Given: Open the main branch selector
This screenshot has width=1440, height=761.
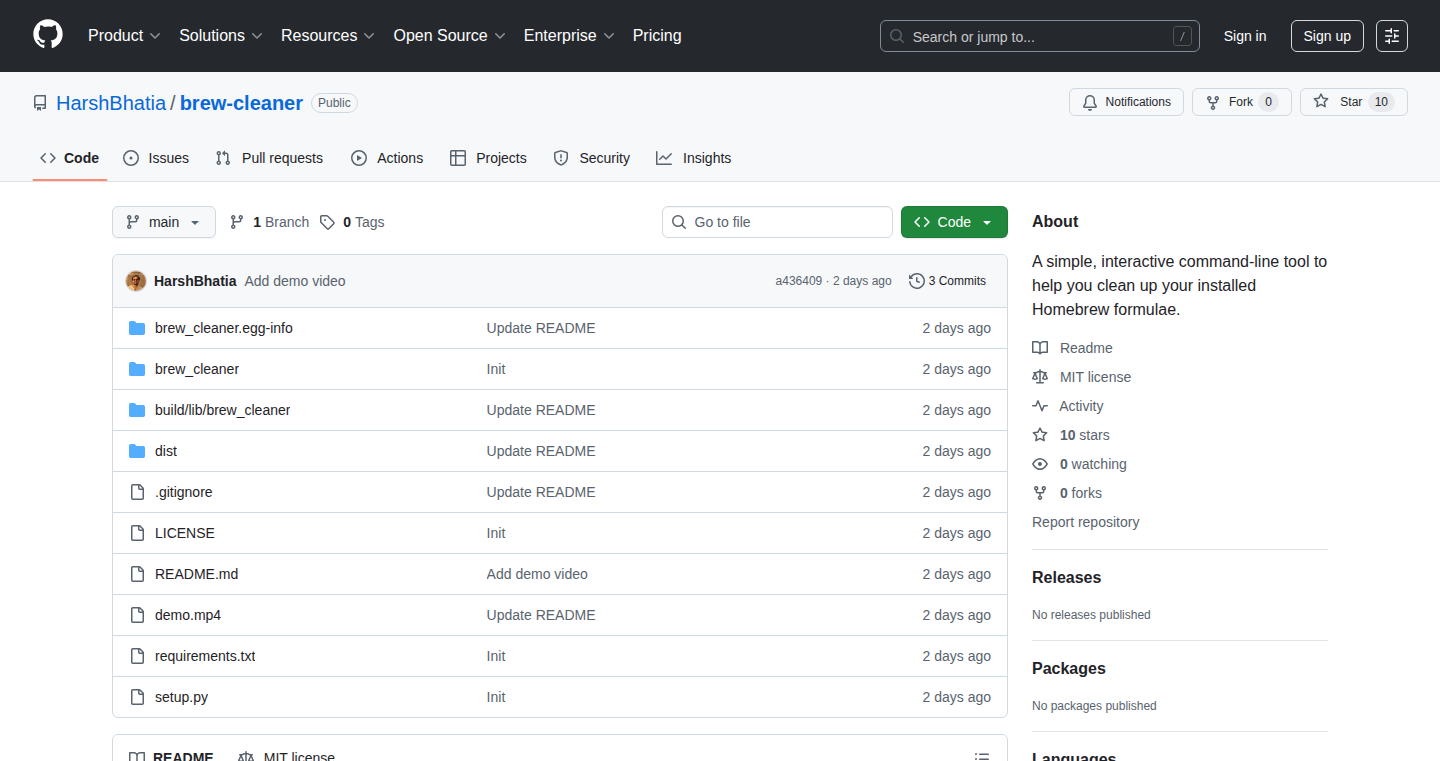Looking at the screenshot, I should point(164,222).
